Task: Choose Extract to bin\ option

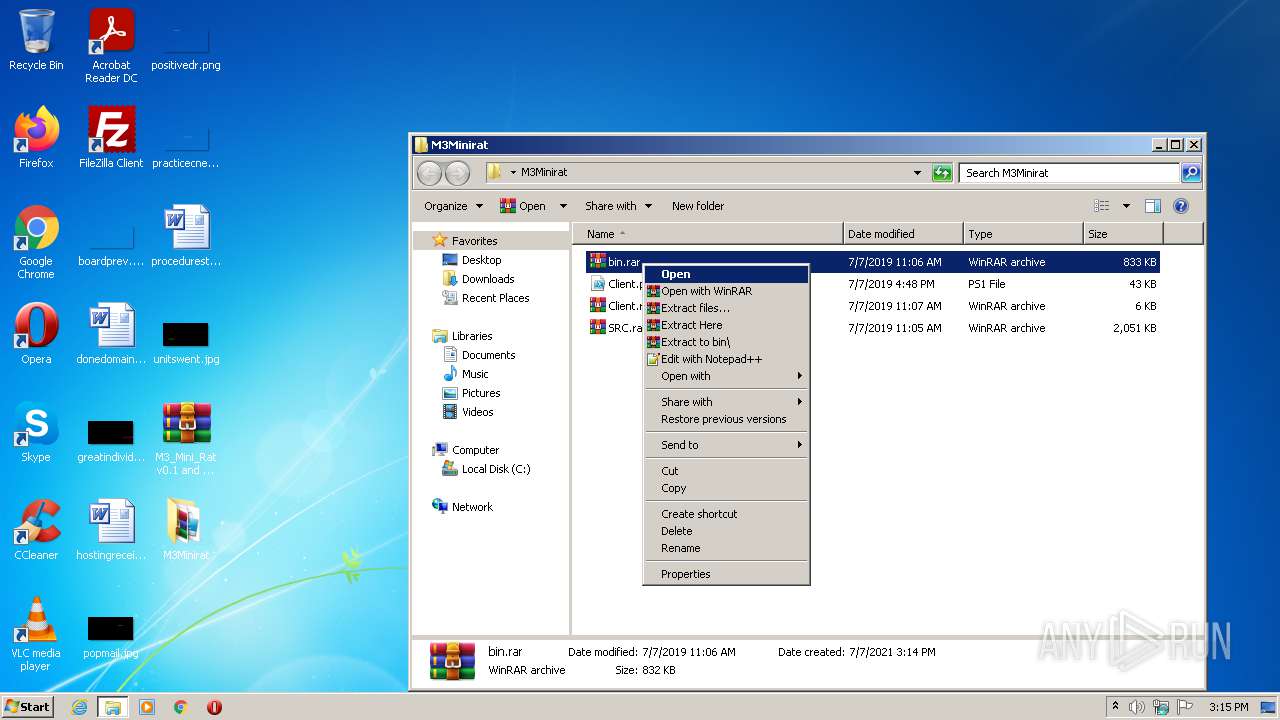Action: [x=726, y=342]
